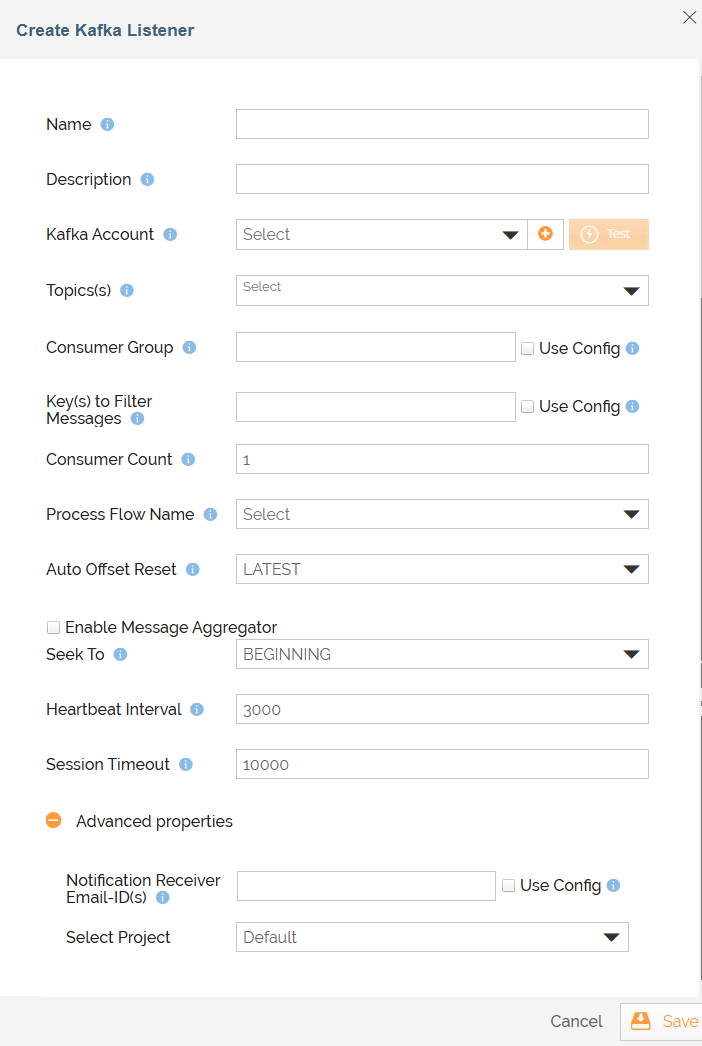Click the Save button
Viewport: 702px width, 1046px height.
tap(661, 1021)
